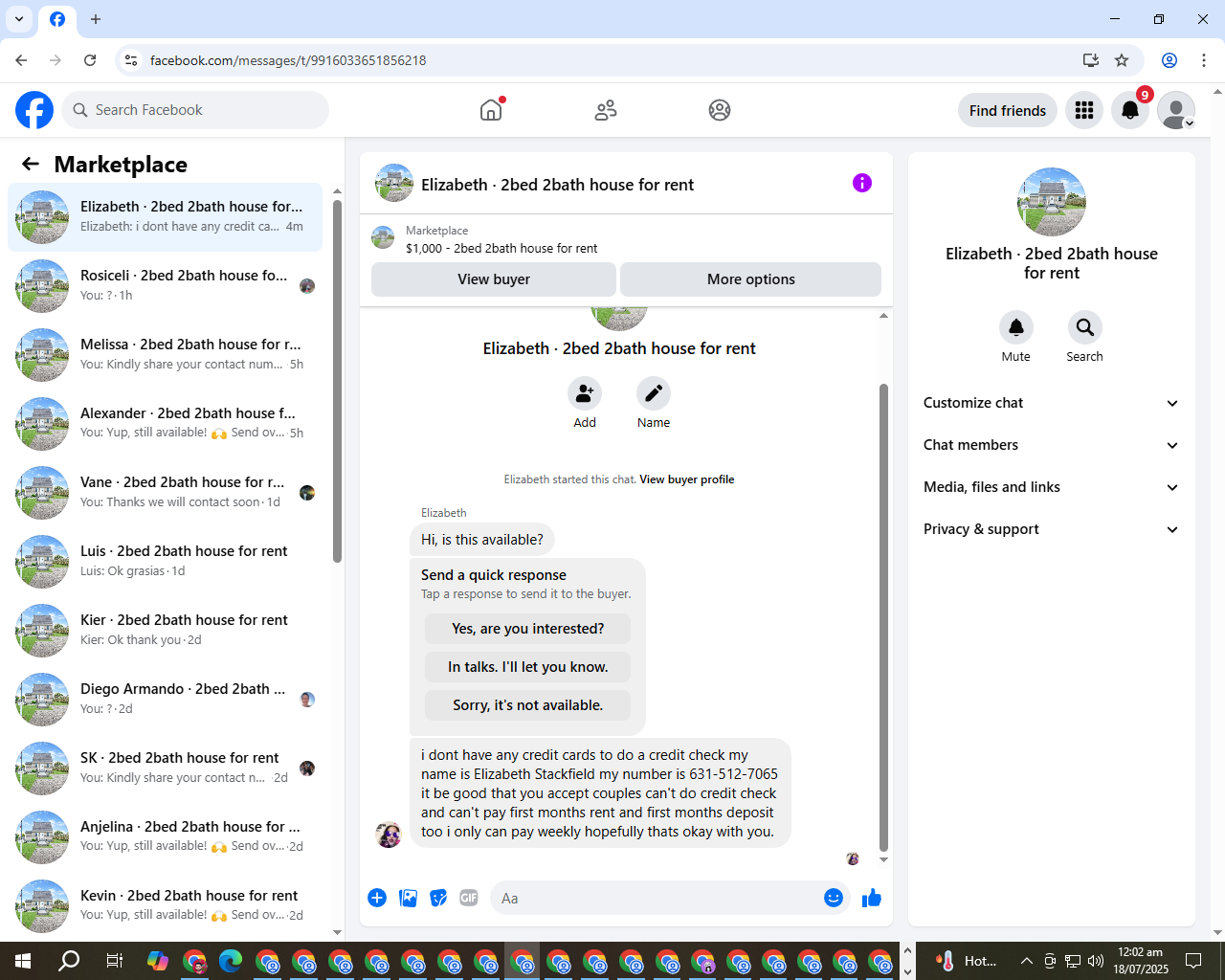Select the Facebook browser tab
1225x980 pixels.
pyautogui.click(x=57, y=20)
